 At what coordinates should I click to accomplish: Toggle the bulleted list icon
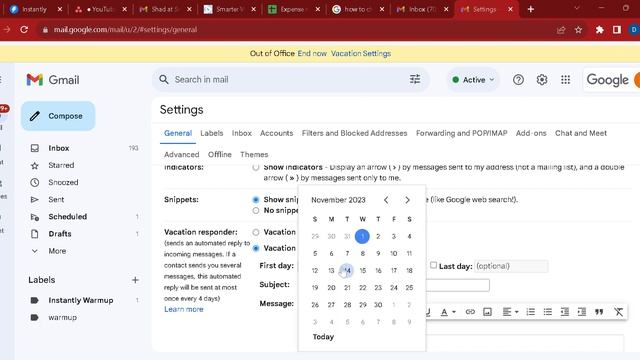coord(548,312)
